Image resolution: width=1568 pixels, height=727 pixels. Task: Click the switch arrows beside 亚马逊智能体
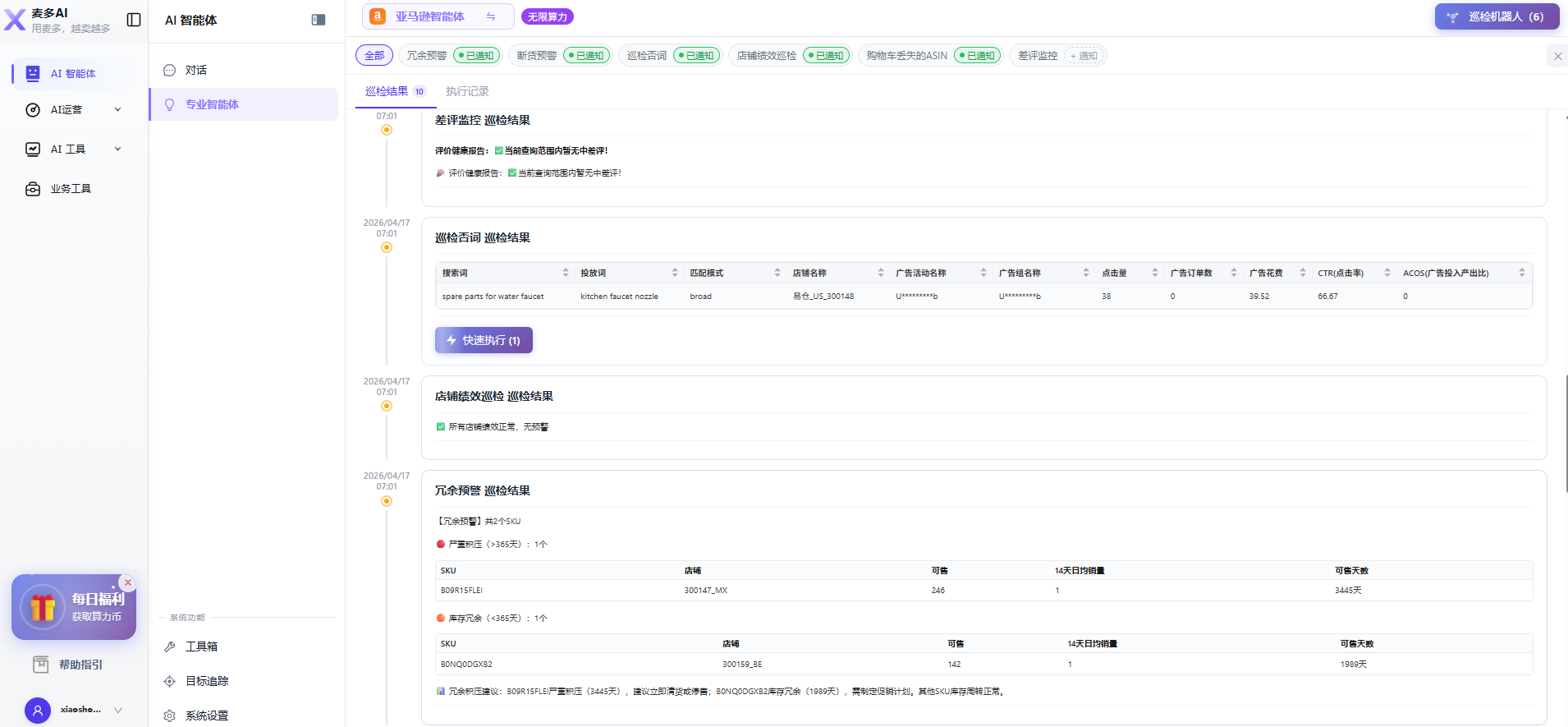coord(491,16)
